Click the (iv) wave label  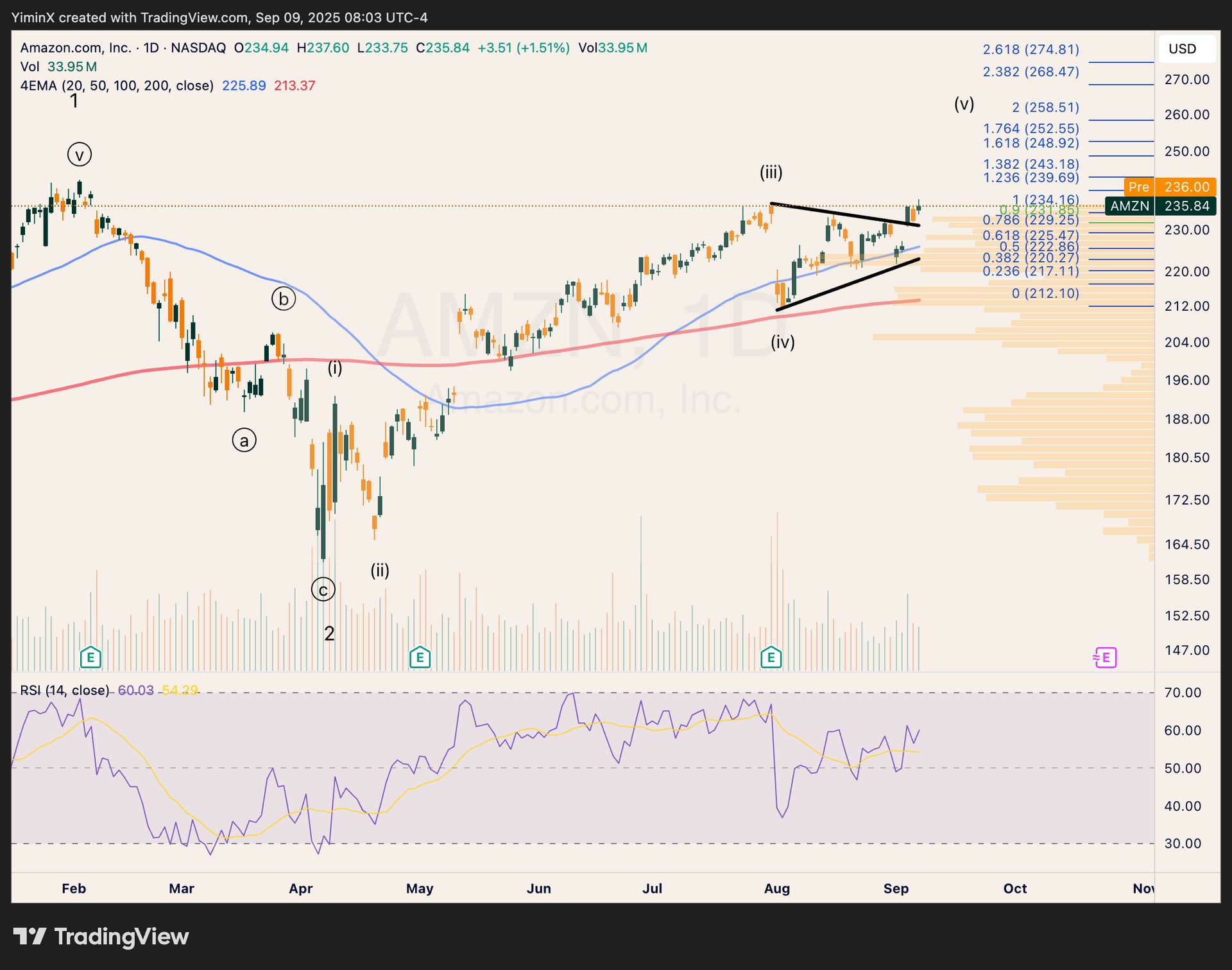782,342
